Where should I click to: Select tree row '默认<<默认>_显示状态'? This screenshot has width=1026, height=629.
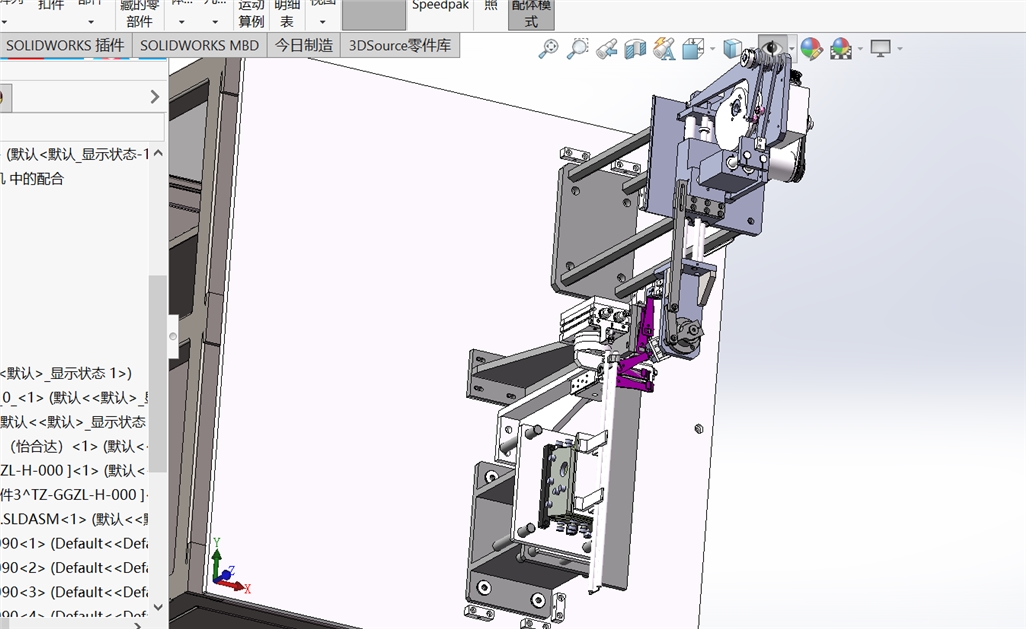(x=75, y=422)
